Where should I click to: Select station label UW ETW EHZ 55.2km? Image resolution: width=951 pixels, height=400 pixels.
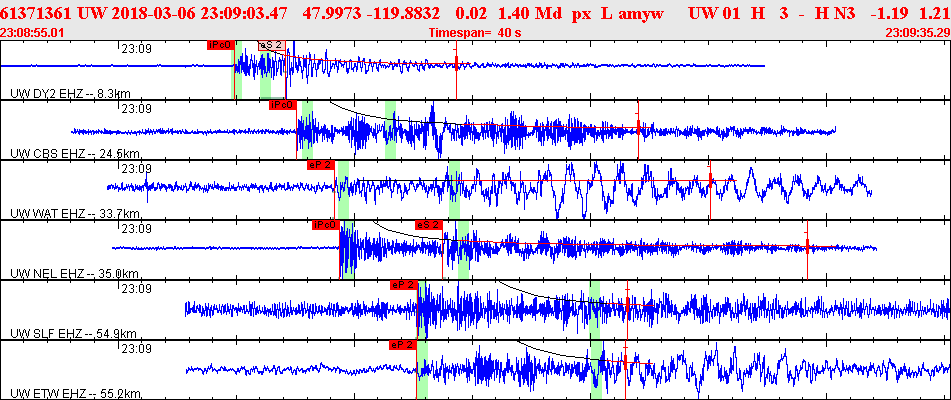pyautogui.click(x=75, y=393)
